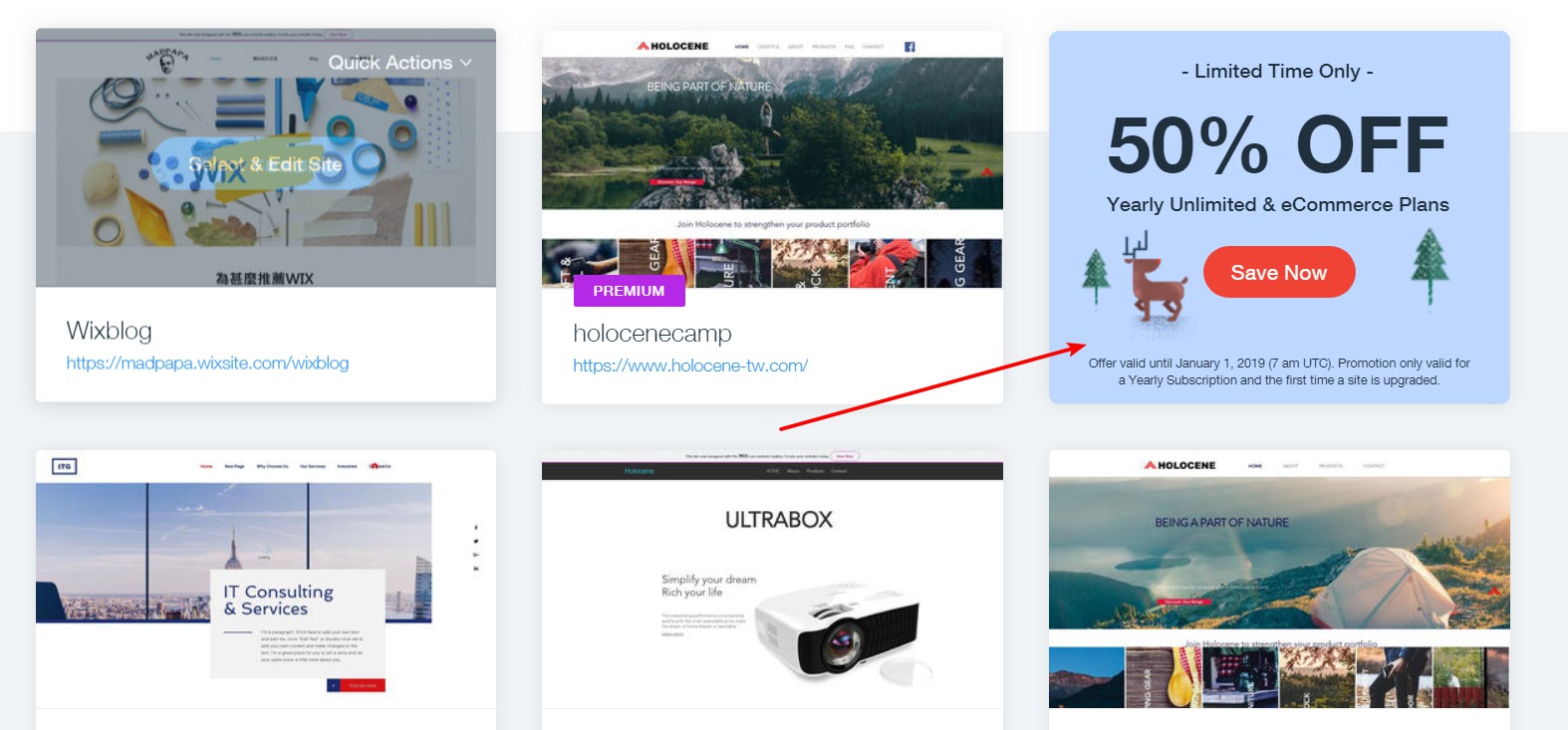Click the ULTRABOX heading in preview
The image size is (1568, 730).
pos(779,520)
